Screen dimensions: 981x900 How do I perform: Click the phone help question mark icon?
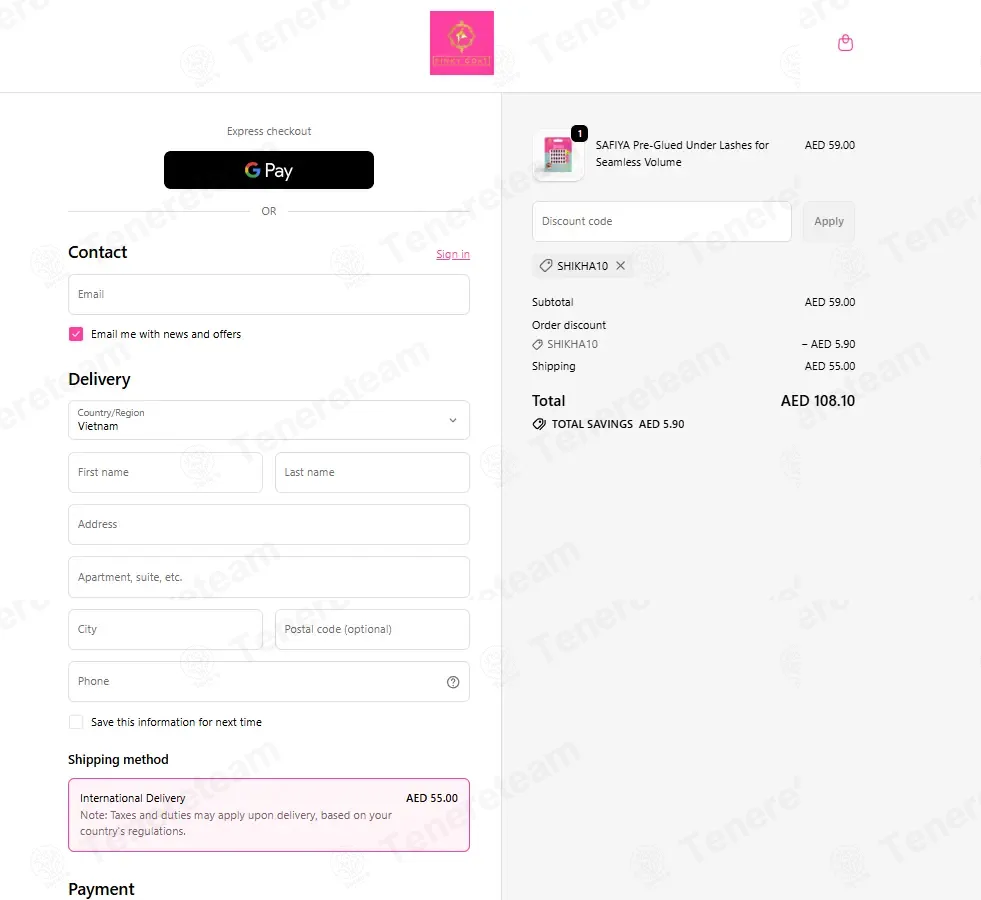pos(453,682)
